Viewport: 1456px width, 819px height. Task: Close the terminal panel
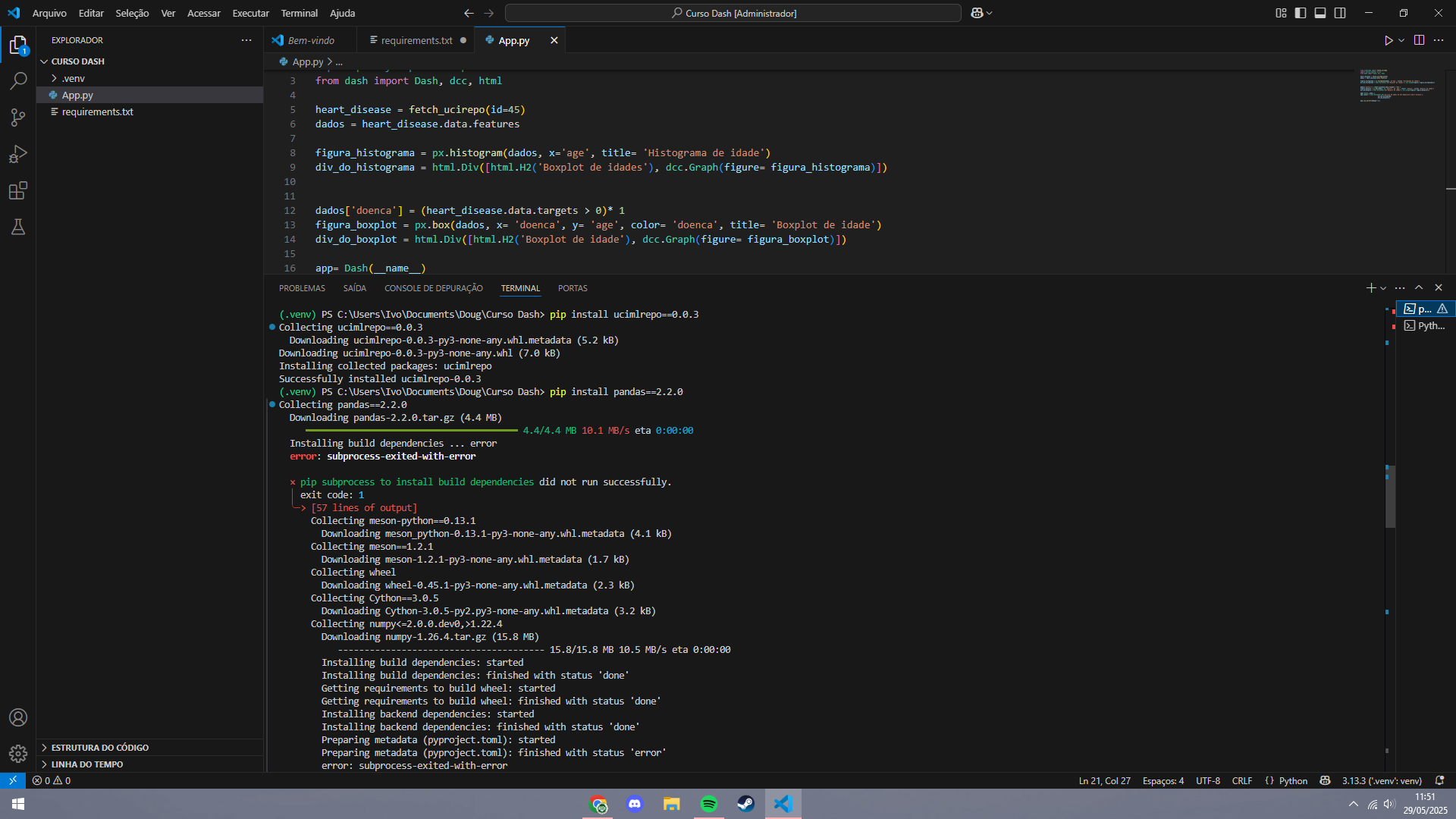1439,288
